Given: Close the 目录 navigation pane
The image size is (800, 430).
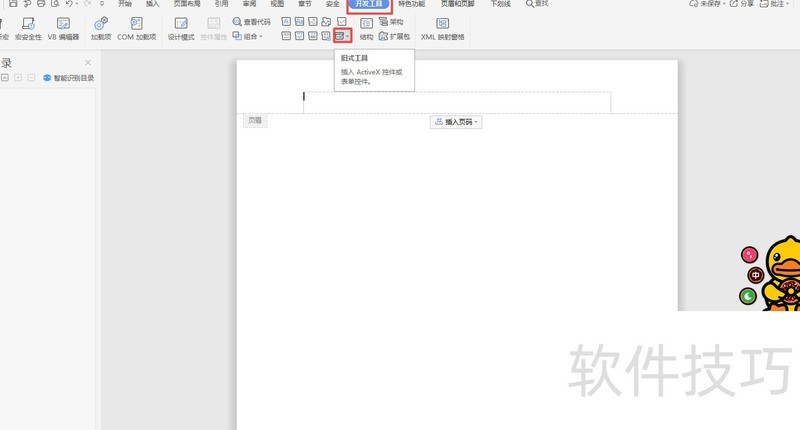Looking at the screenshot, I should click(87, 62).
